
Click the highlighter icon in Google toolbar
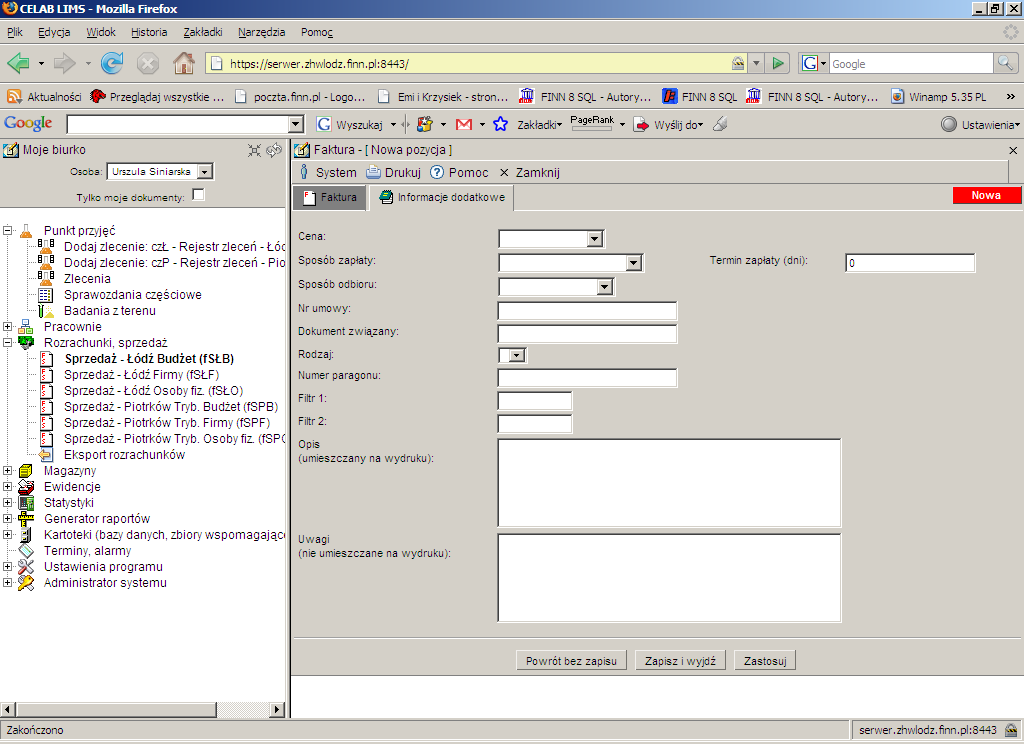[720, 124]
